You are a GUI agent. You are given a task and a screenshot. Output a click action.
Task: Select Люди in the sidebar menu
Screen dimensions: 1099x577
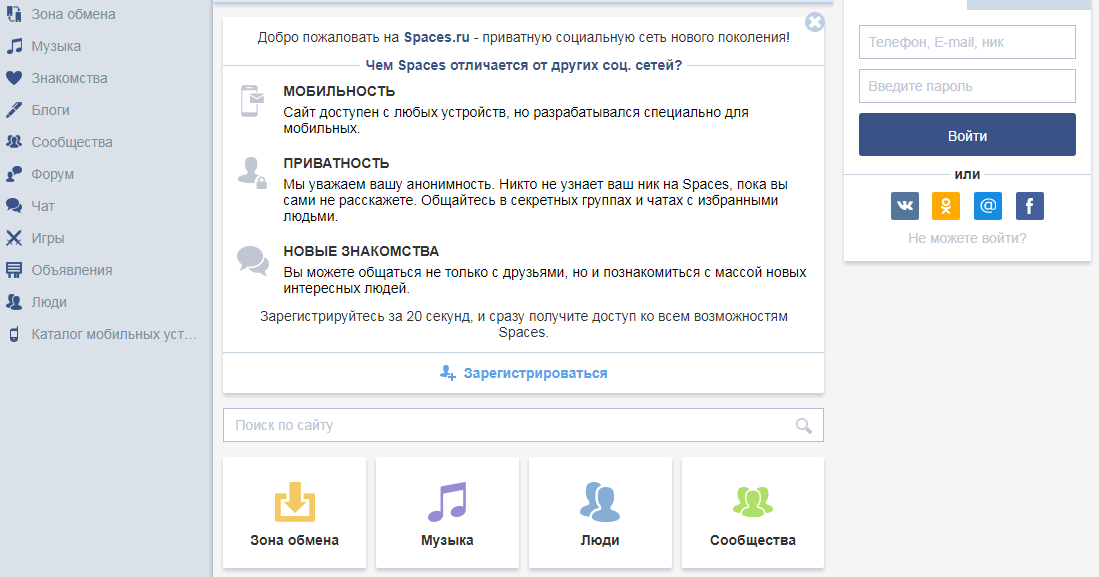[49, 302]
